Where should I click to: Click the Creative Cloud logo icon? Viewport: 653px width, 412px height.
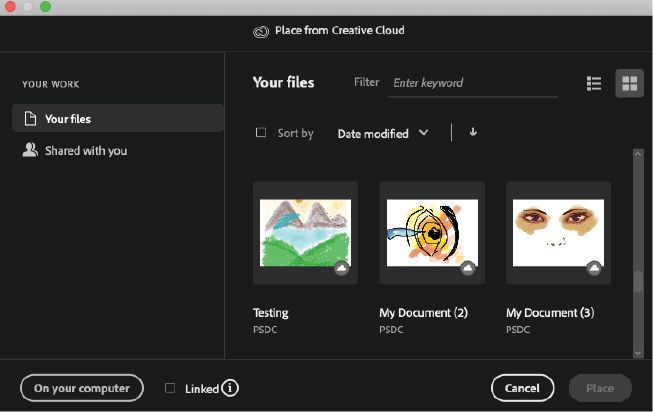coord(261,31)
